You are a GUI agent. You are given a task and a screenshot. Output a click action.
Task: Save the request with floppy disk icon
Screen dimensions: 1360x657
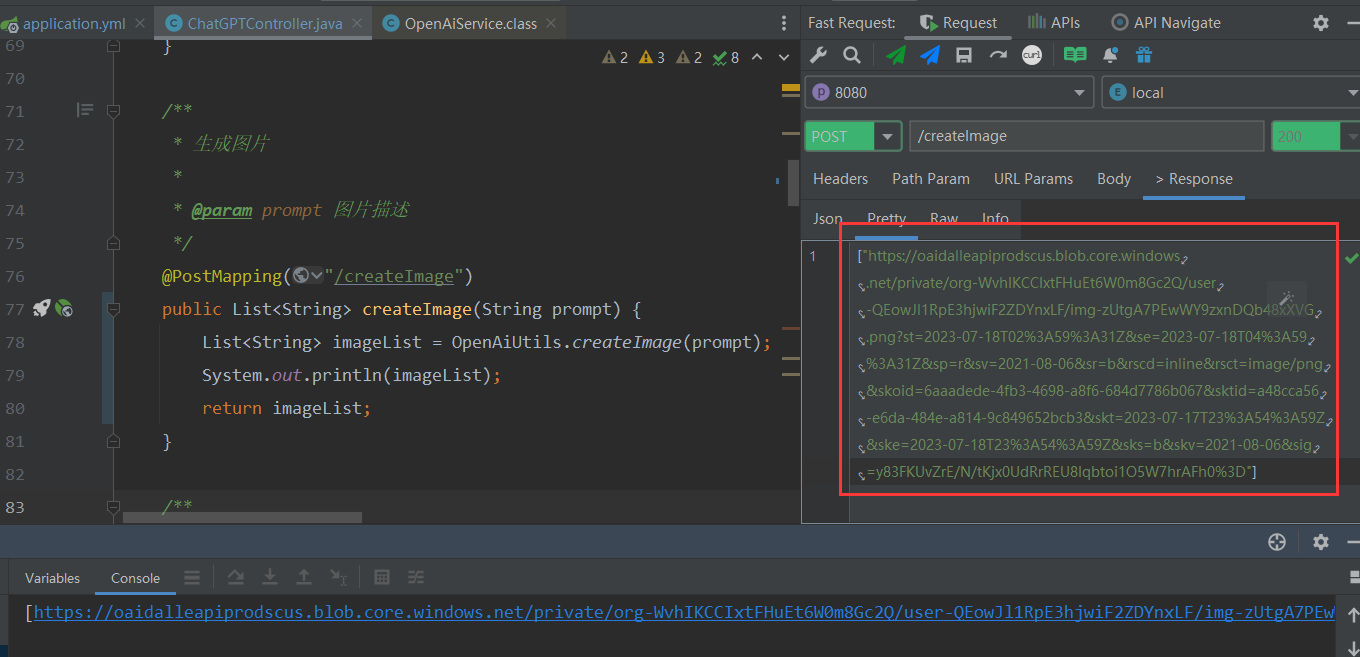pos(964,56)
